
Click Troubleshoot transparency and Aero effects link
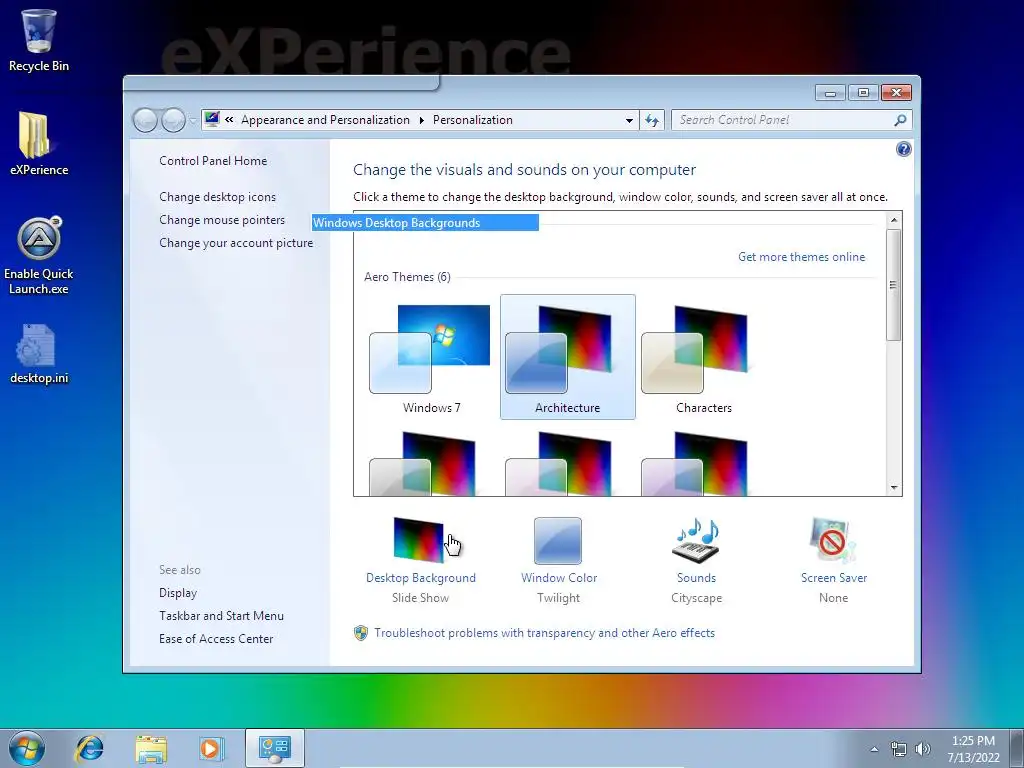pos(544,633)
